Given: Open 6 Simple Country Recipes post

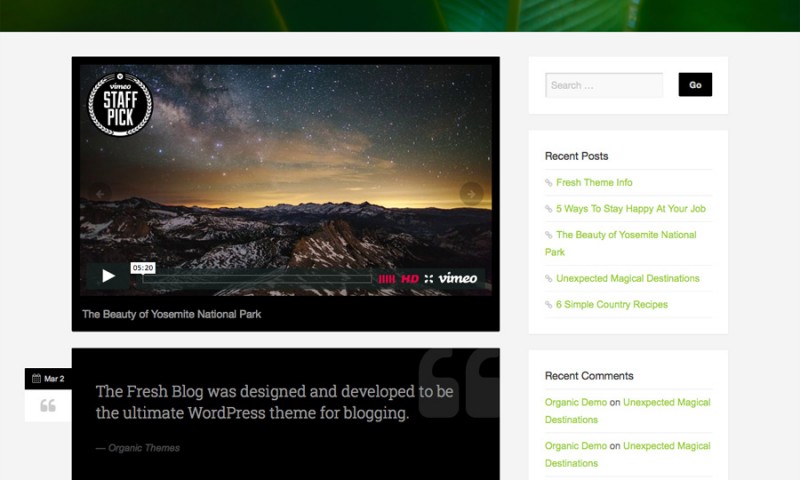Looking at the screenshot, I should (612, 305).
